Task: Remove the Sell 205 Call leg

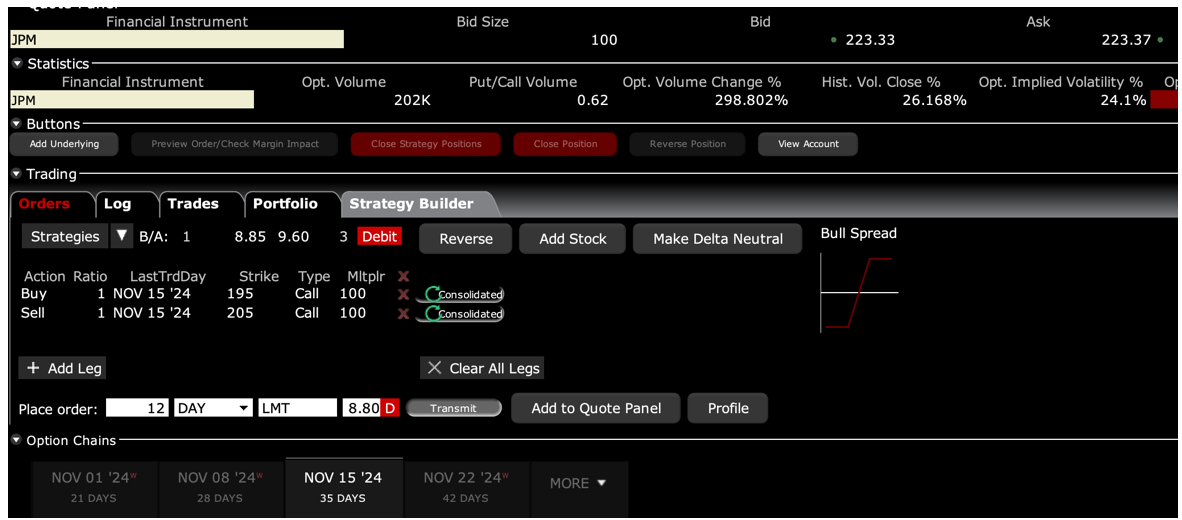Action: tap(403, 314)
